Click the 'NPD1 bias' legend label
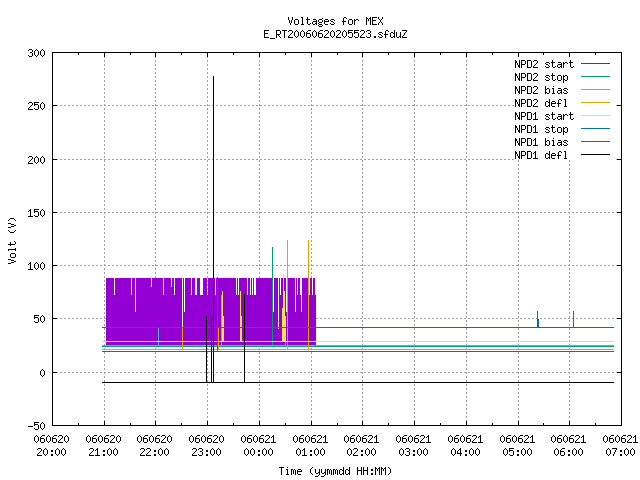Image resolution: width=640 pixels, height=480 pixels. tap(541, 142)
